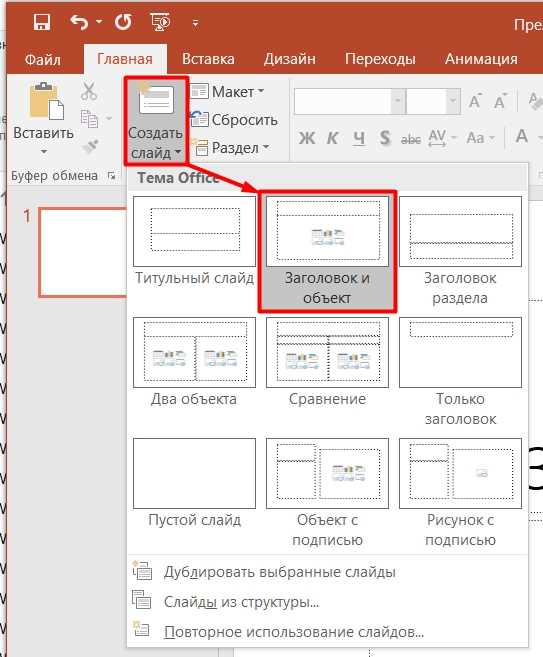The width and height of the screenshot is (543, 657).
Task: Toggle bold Ж formatting
Action: point(307,137)
